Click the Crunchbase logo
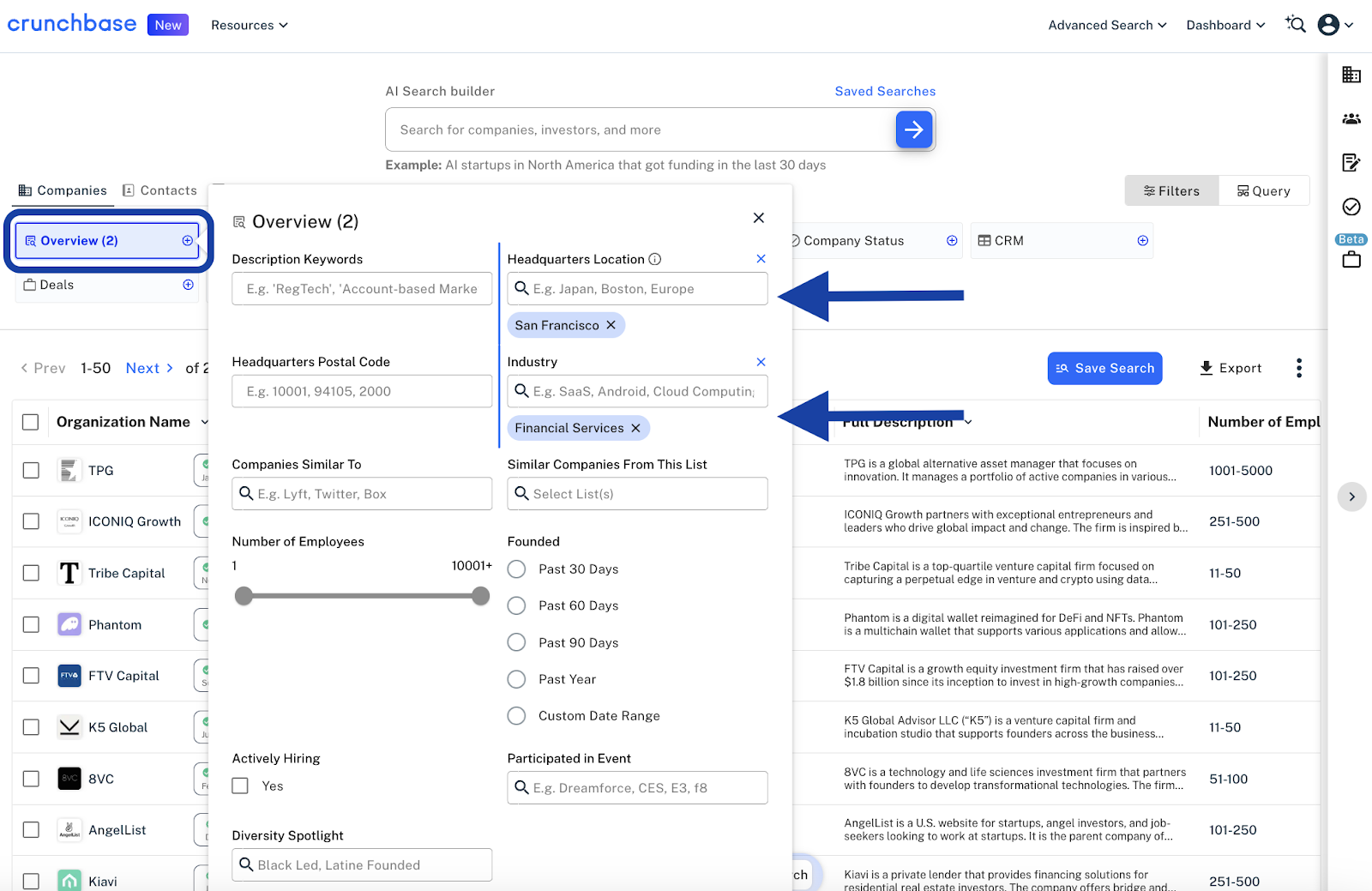Screen dimensions: 1372x891 [x=71, y=23]
